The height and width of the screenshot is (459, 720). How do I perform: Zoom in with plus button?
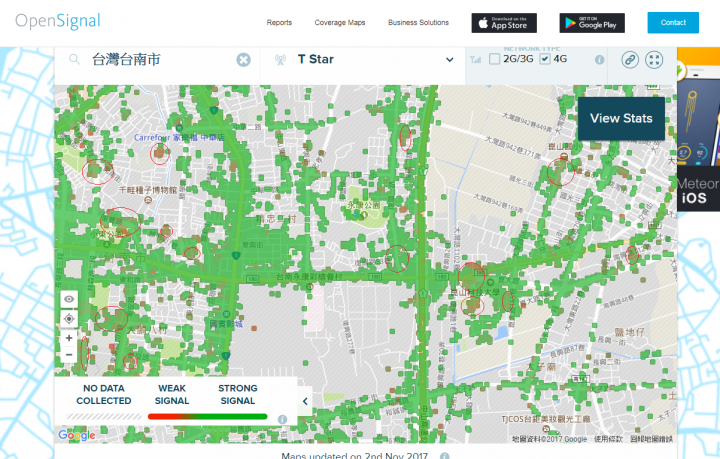pos(69,338)
